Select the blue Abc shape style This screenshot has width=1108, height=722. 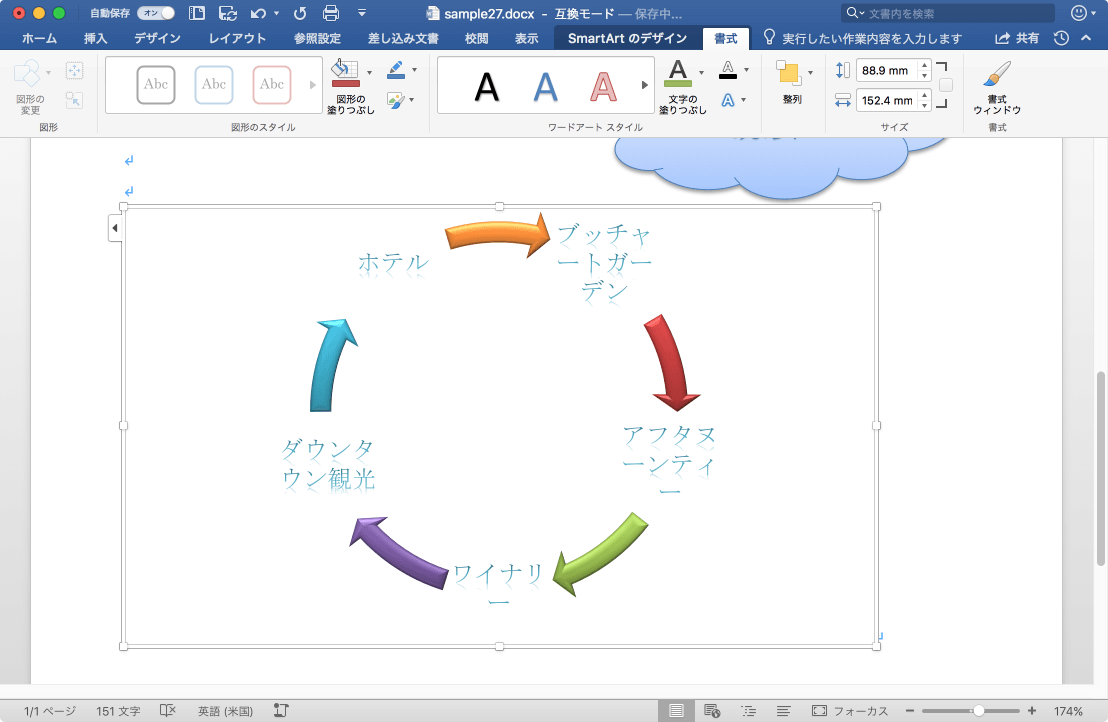click(213, 85)
